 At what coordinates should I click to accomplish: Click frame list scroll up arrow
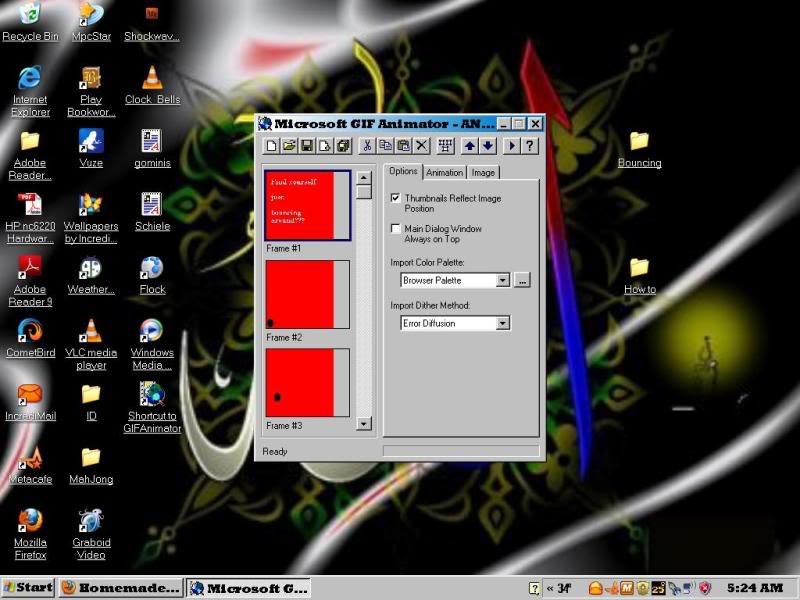tap(364, 178)
